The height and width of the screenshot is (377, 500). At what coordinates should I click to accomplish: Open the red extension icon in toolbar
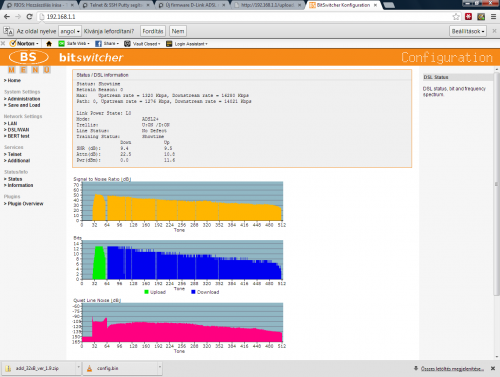tap(468, 17)
